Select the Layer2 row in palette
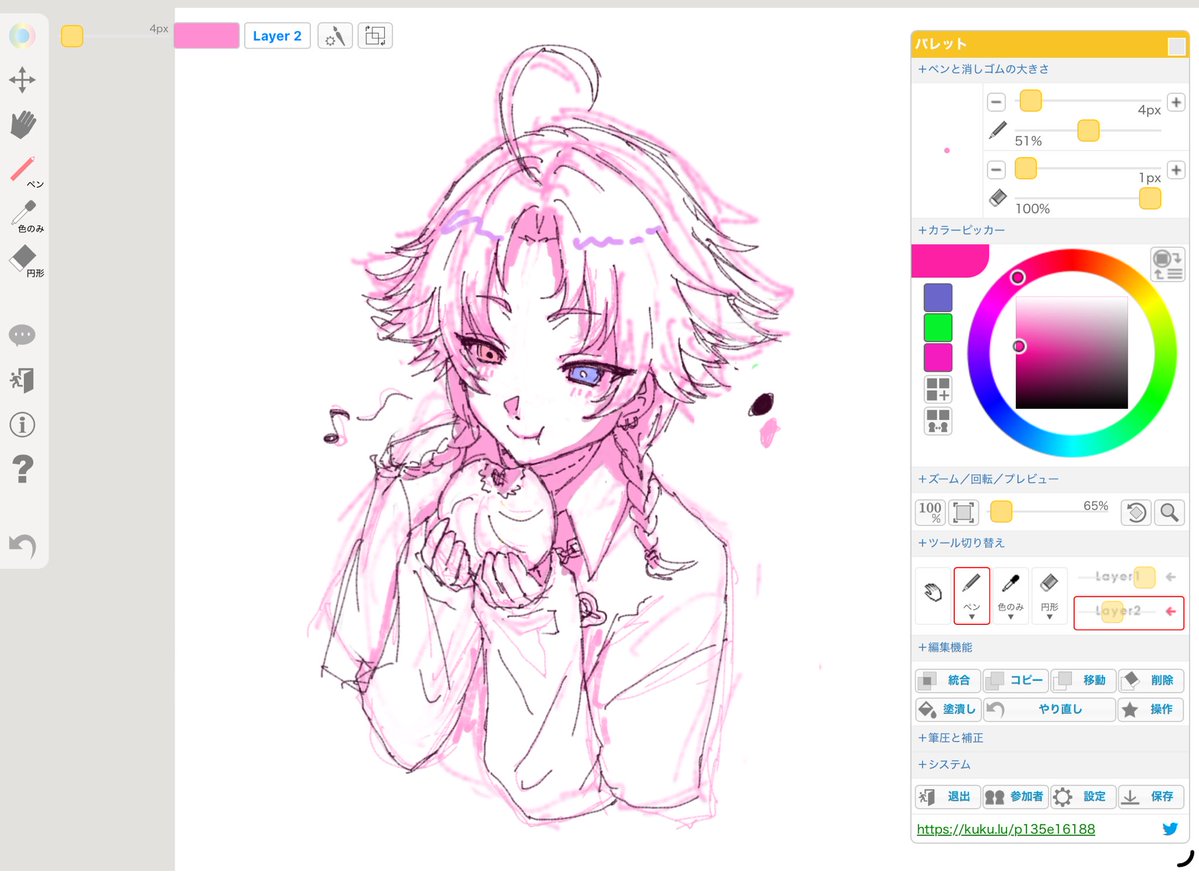1199x872 pixels. [x=1129, y=613]
